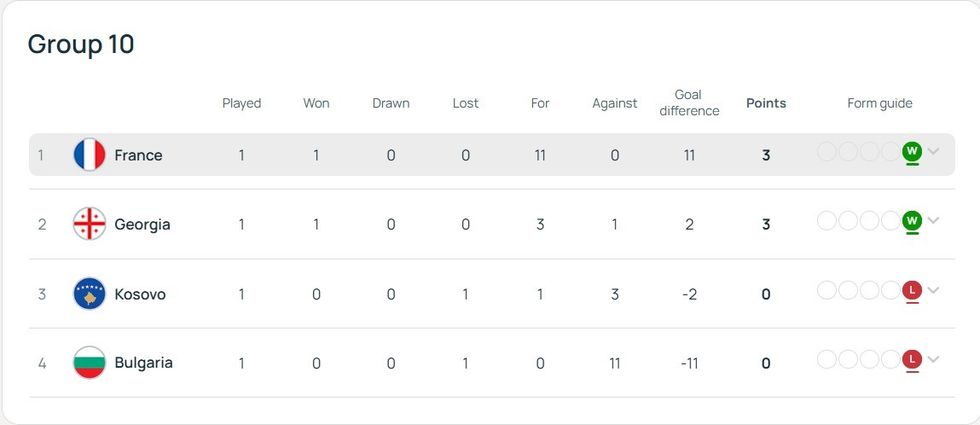Click France's green W form badge
The image size is (980, 425).
click(911, 151)
